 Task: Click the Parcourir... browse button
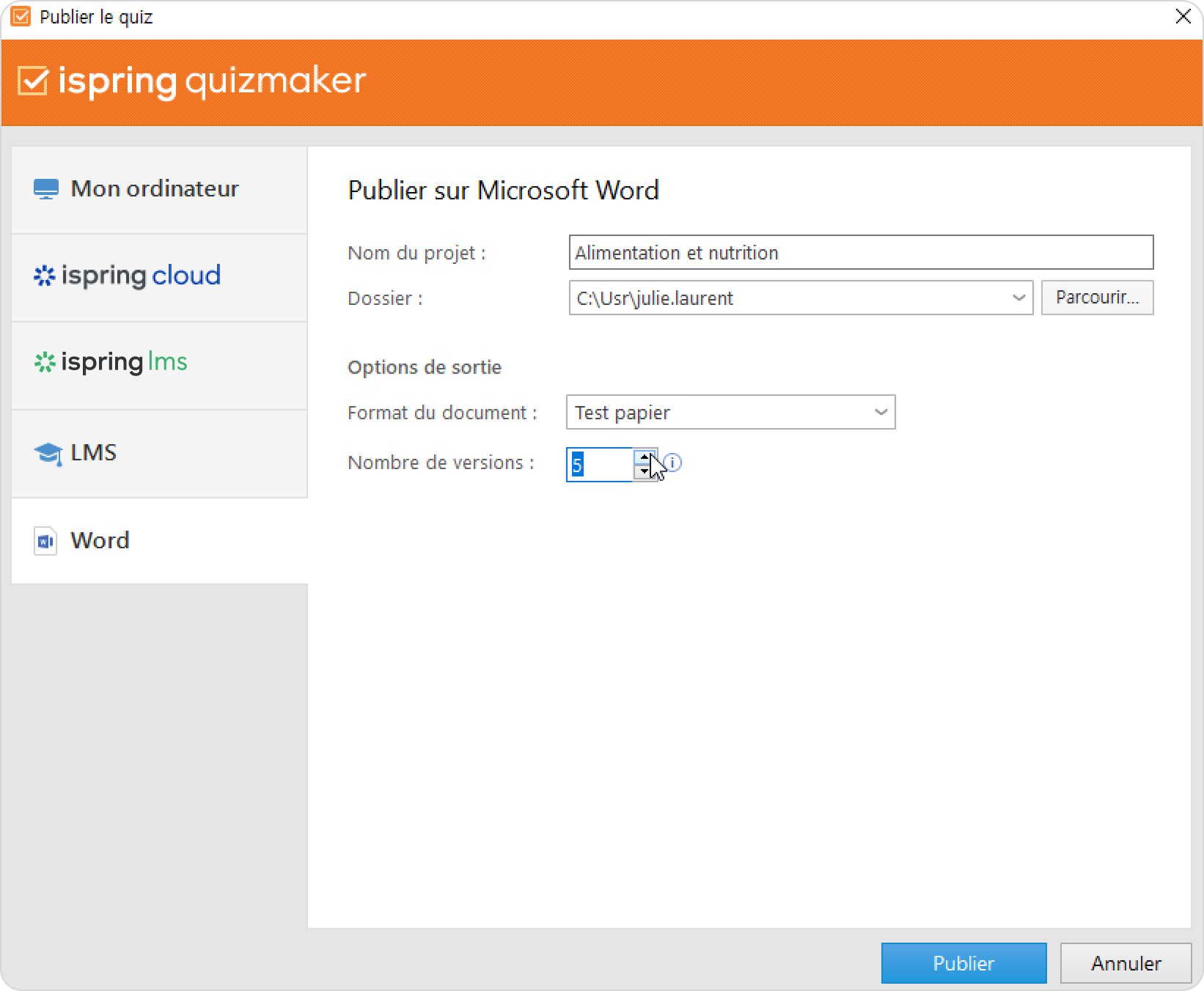(1097, 298)
